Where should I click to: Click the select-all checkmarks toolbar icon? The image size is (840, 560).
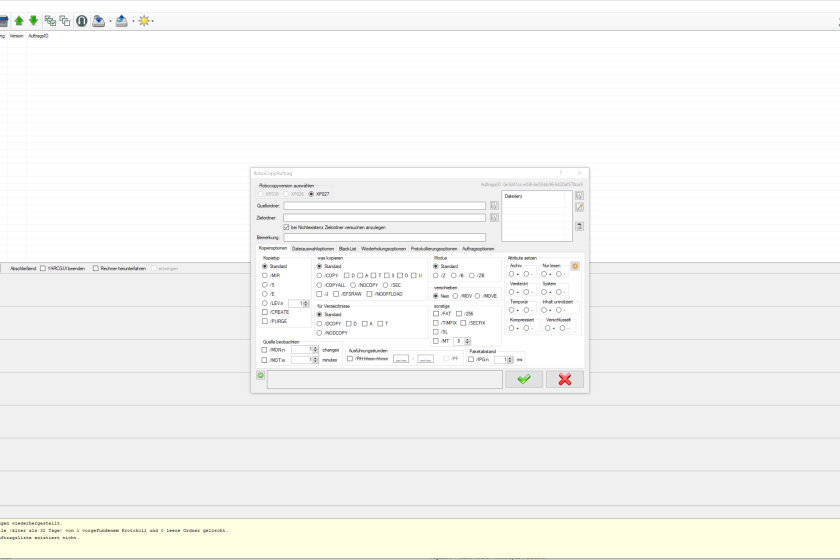[50, 21]
